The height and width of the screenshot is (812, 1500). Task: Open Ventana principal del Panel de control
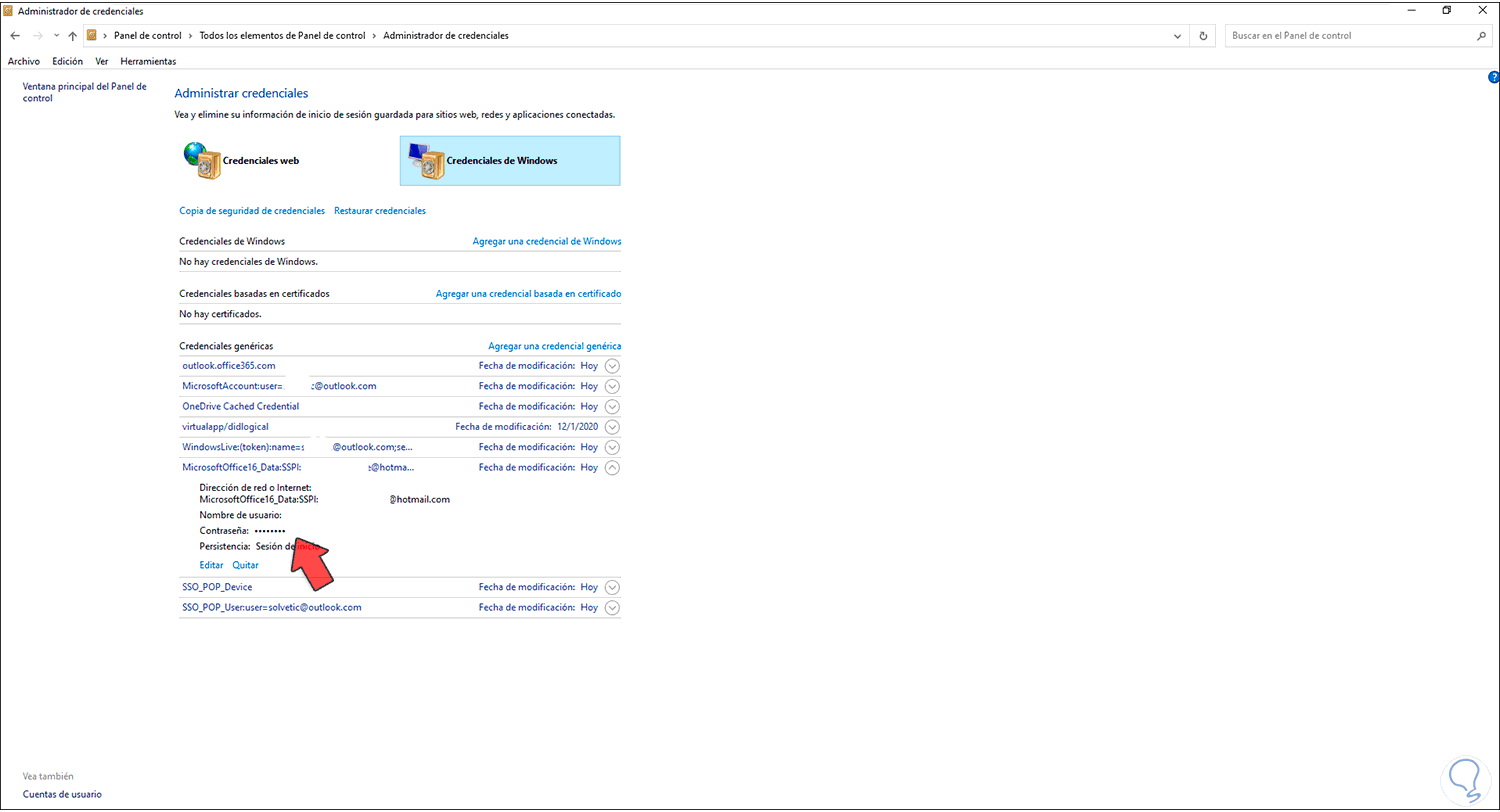pyautogui.click(x=85, y=92)
